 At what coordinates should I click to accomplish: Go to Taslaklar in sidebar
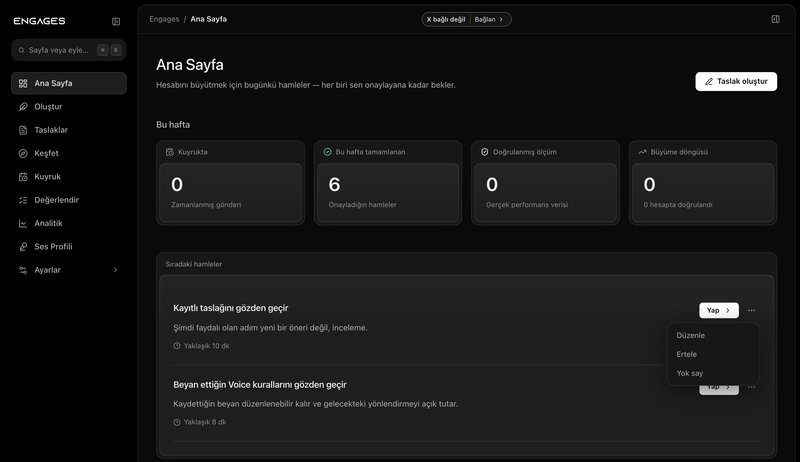coord(69,130)
